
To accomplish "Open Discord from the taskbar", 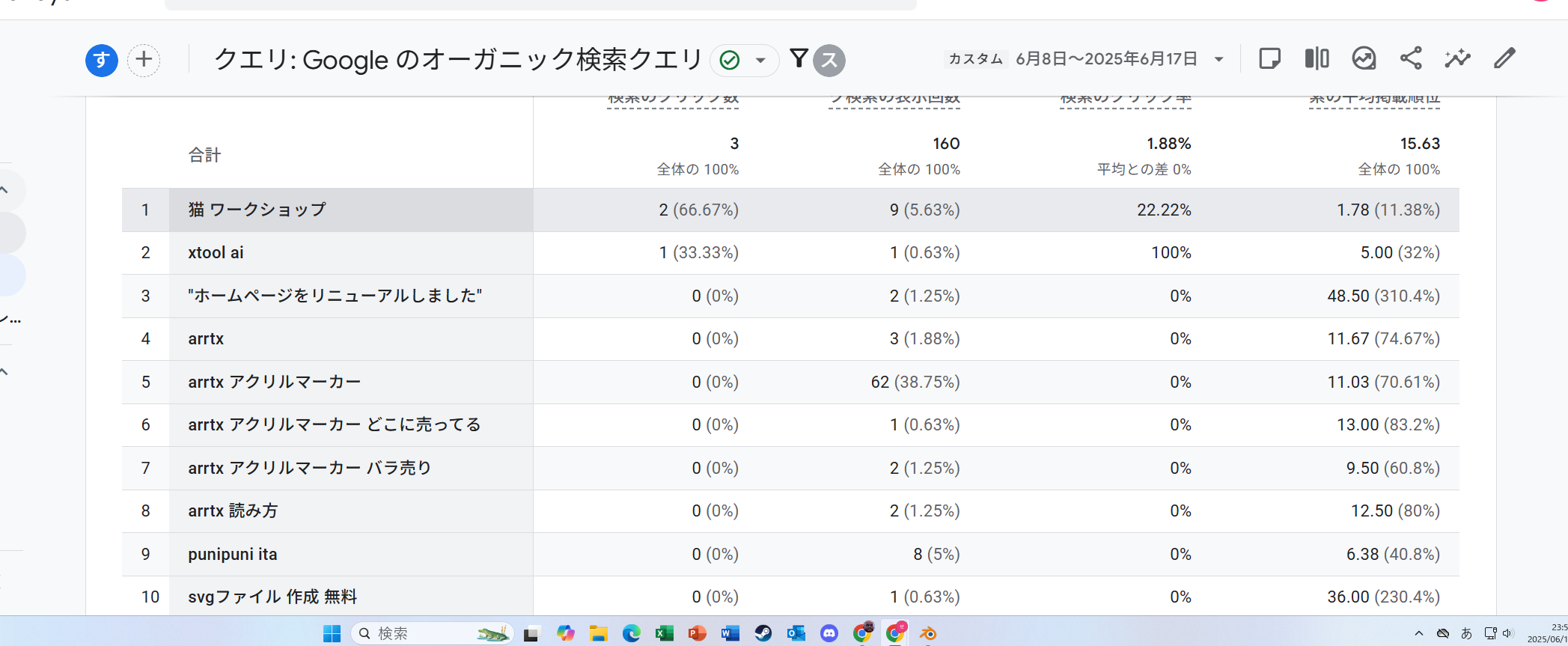I will click(x=829, y=633).
